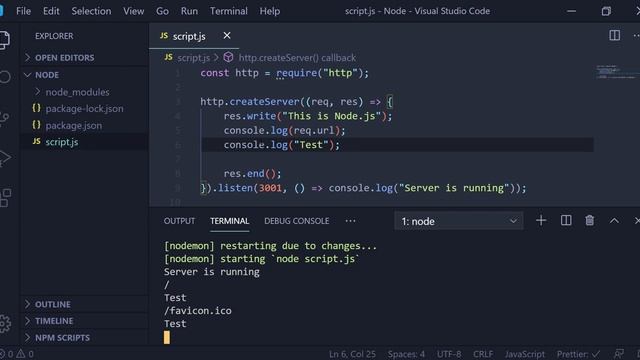Close the script.js editor tab
The width and height of the screenshot is (640, 360).
pos(227,36)
